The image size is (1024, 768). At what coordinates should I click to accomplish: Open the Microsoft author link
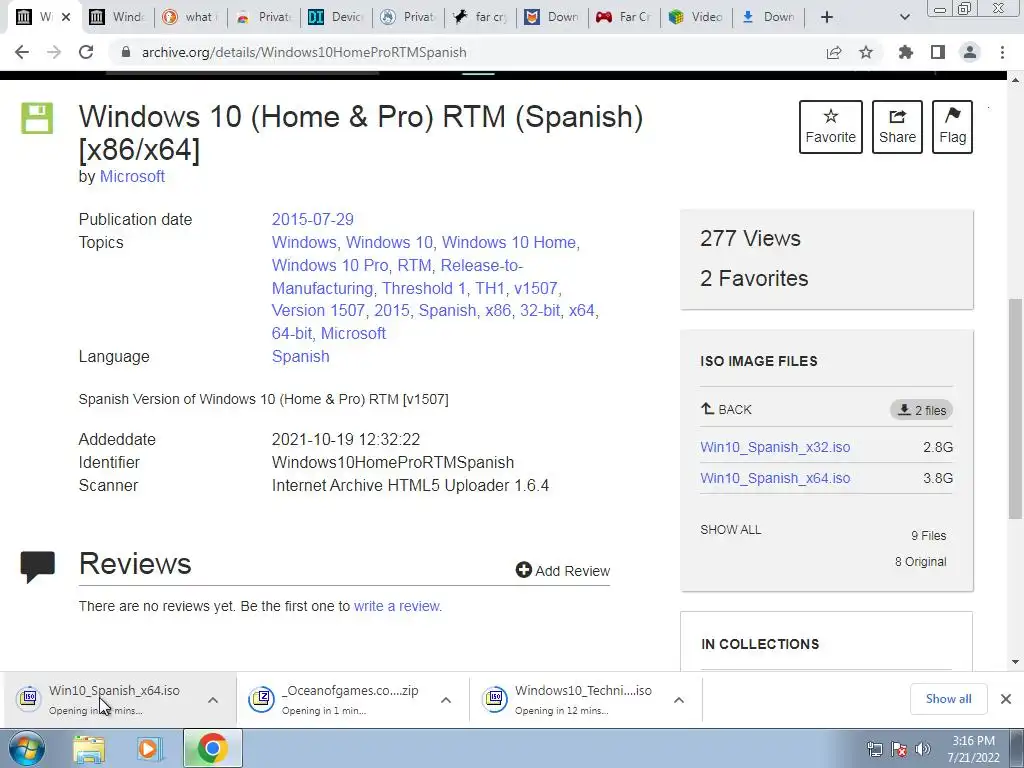[x=132, y=177]
